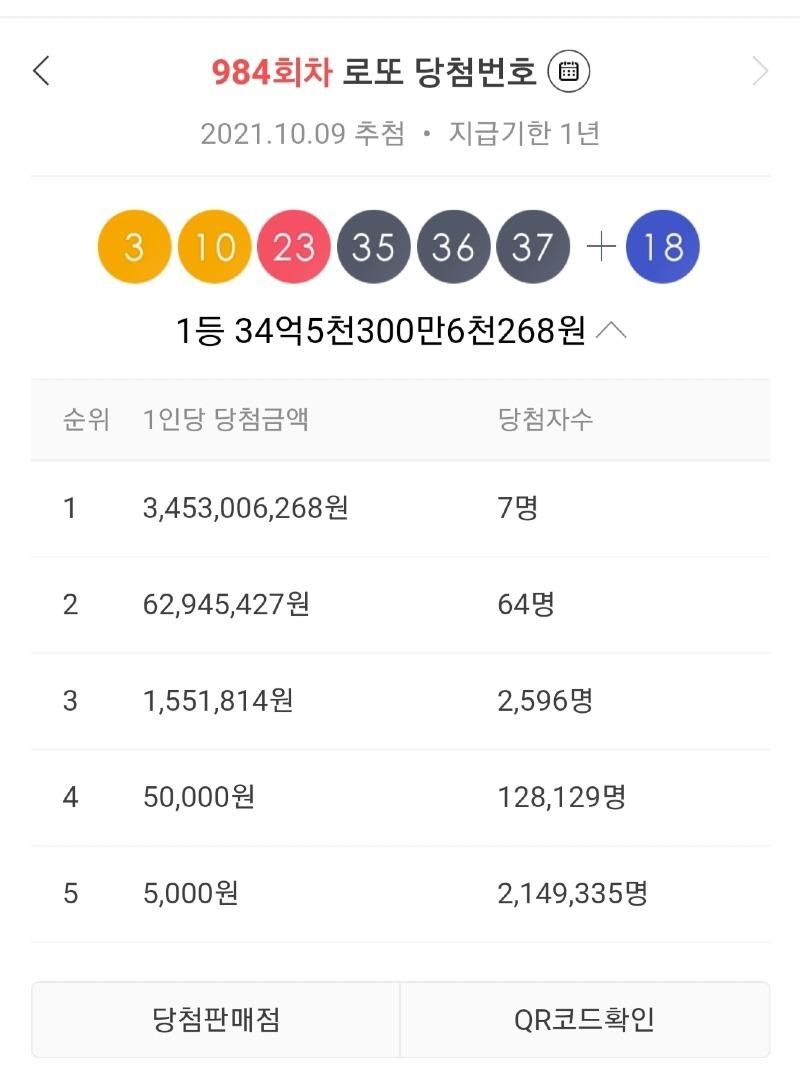Click the yellow number 3 ball
Viewport: 800px width, 1079px height.
pyautogui.click(x=134, y=246)
